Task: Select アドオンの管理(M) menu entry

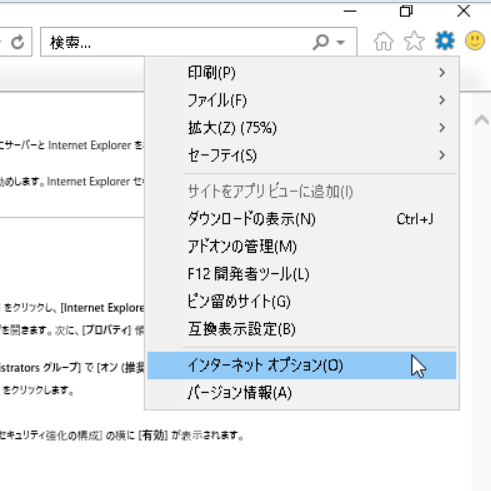Action: (302, 247)
